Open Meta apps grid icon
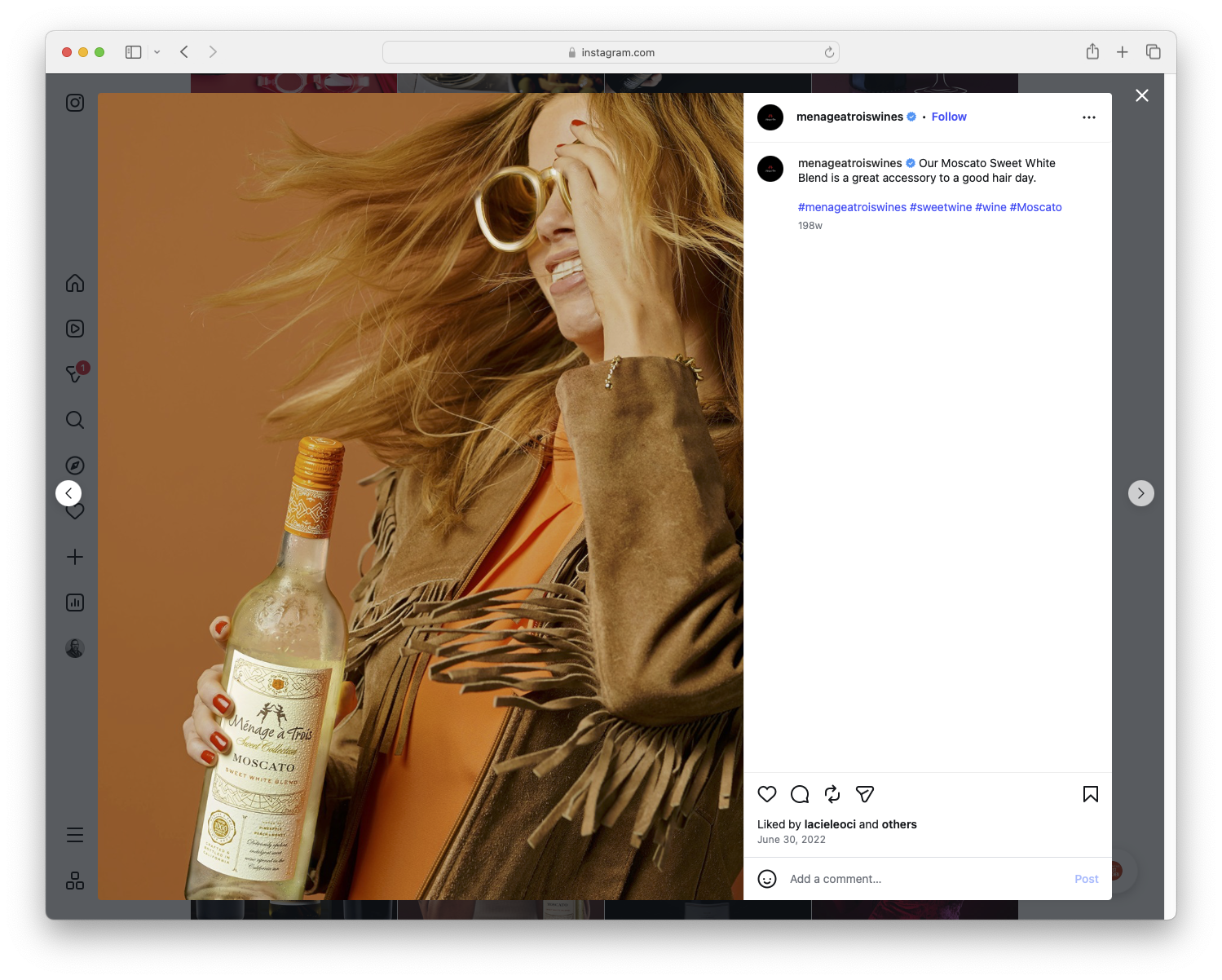 75,881
